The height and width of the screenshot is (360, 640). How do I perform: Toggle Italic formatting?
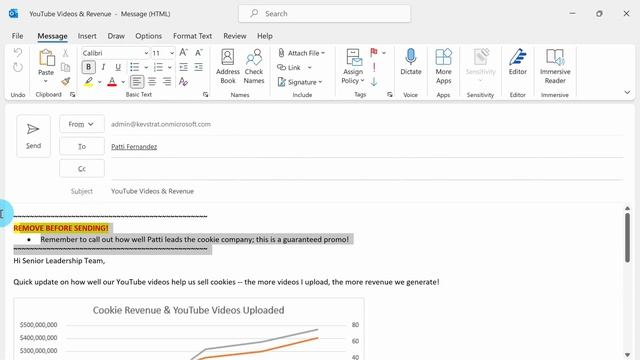[103, 67]
